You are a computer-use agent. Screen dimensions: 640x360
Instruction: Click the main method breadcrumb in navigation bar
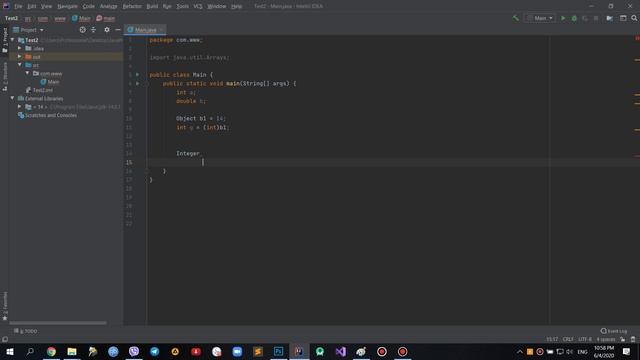pos(106,18)
